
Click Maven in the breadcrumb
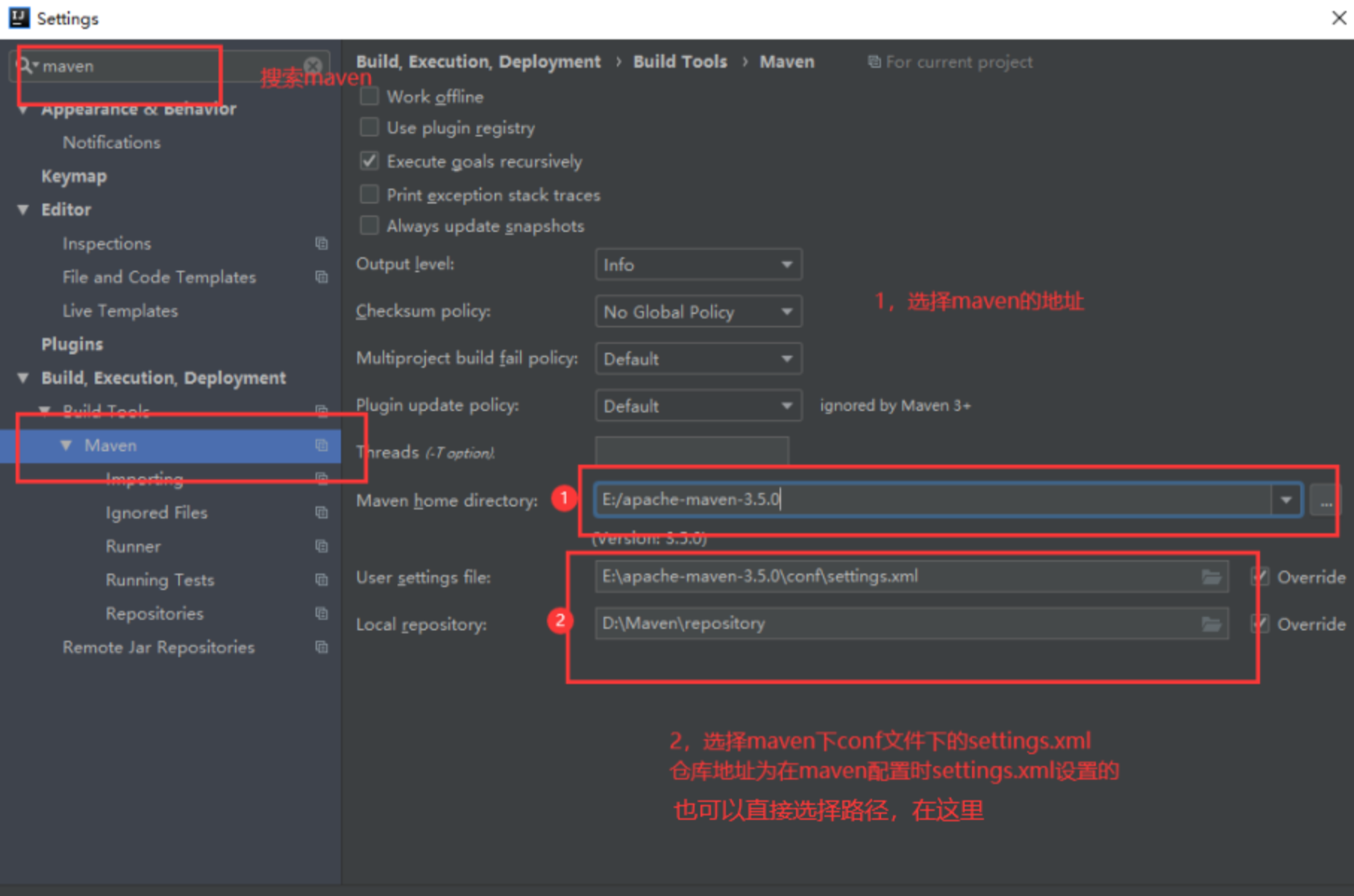point(787,62)
